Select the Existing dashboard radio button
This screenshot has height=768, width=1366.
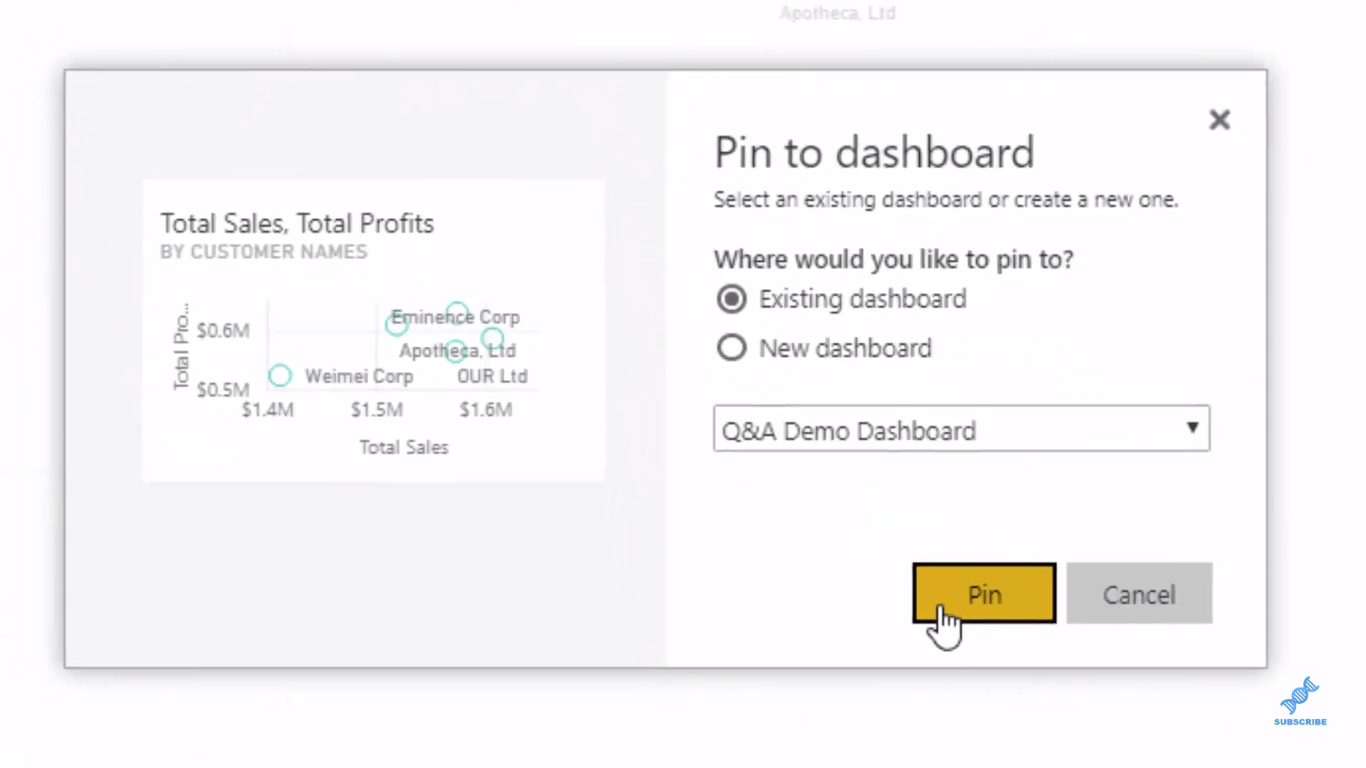(x=732, y=299)
